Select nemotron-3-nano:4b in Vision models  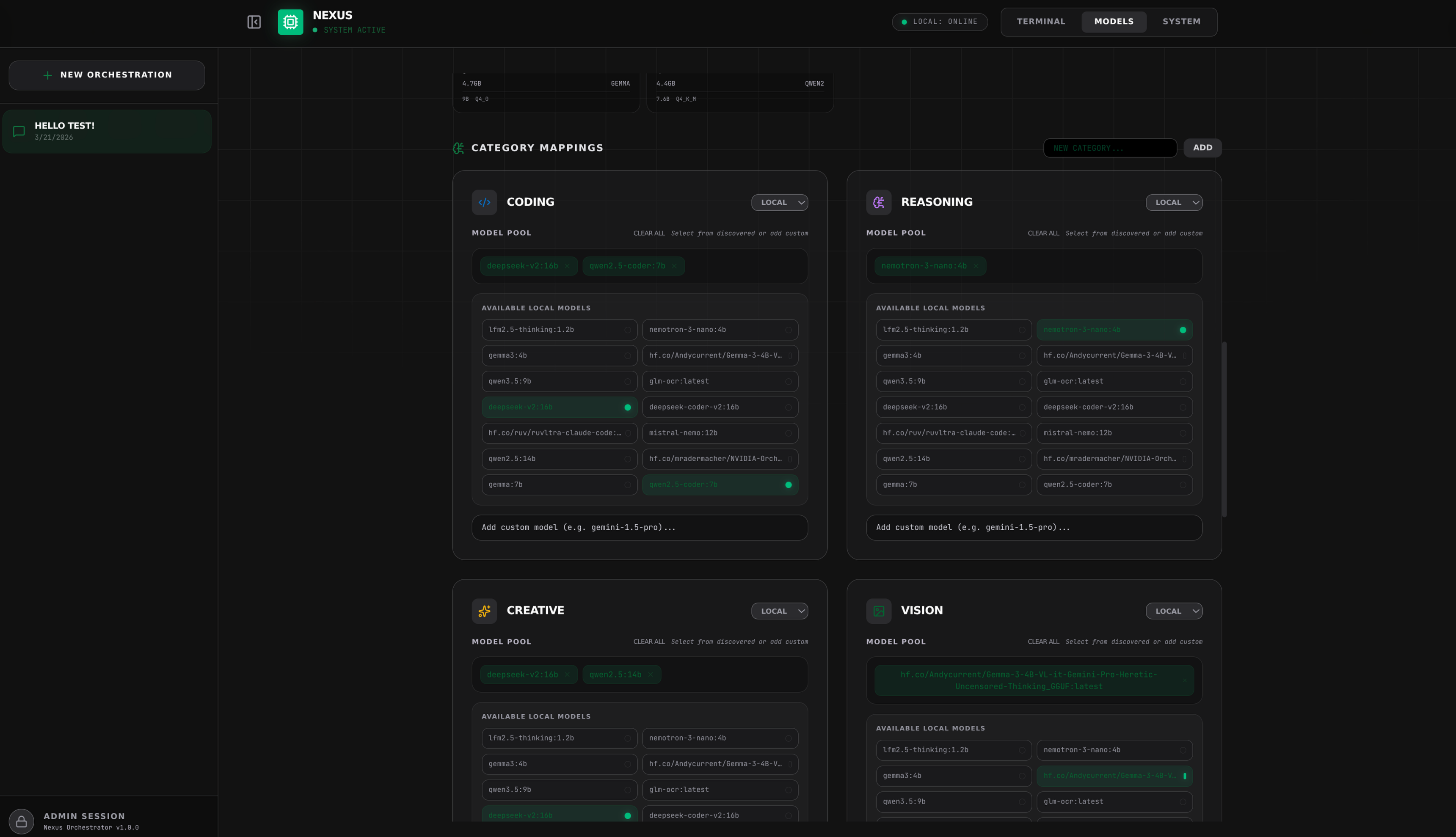[1114, 750]
